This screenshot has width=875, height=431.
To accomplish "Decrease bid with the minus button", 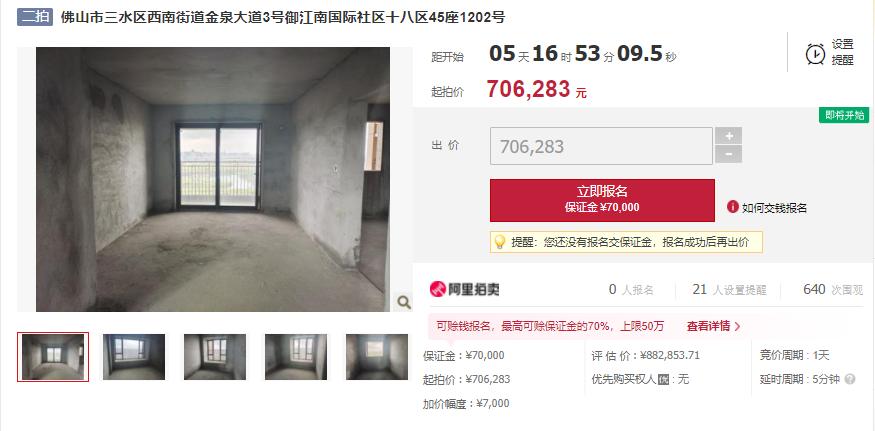I will point(728,154).
